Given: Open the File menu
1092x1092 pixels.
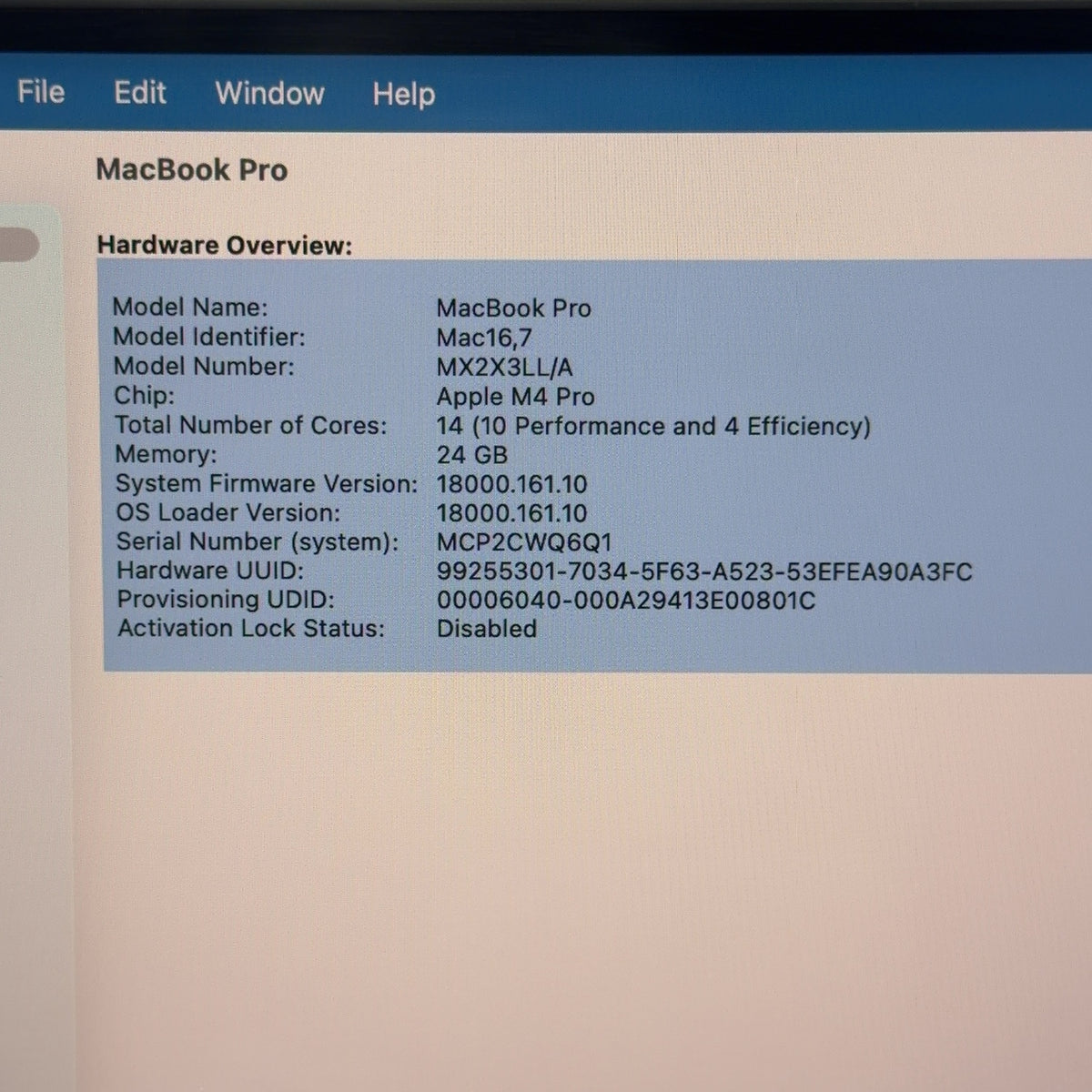Looking at the screenshot, I should pos(41,92).
